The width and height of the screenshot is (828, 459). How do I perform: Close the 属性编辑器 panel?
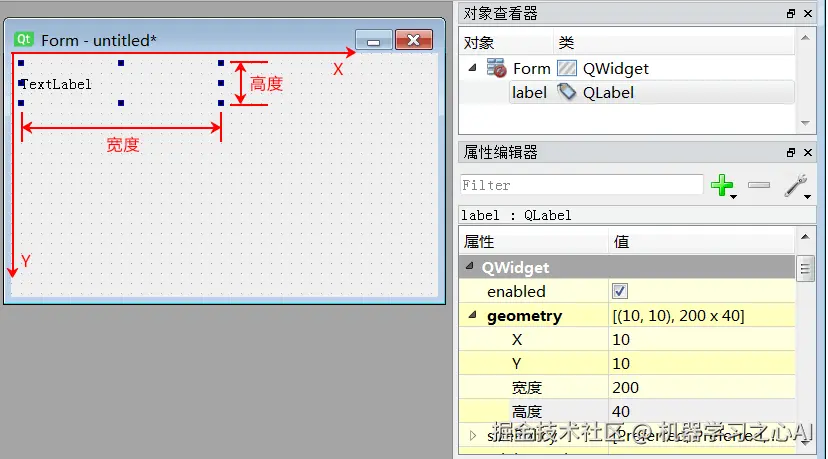coord(808,153)
